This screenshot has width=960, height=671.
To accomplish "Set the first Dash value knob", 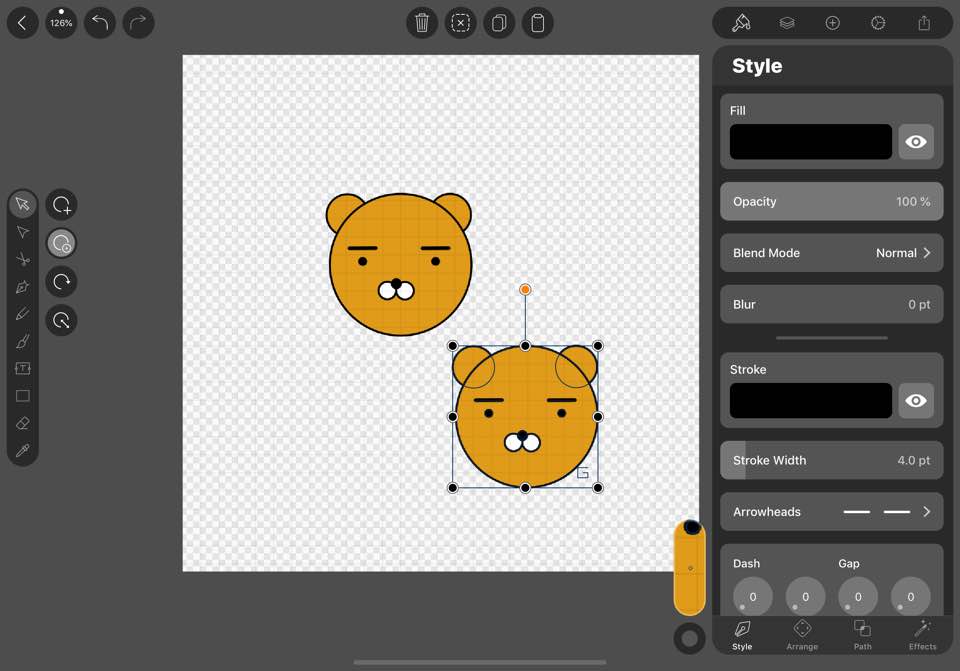I will (x=752, y=596).
